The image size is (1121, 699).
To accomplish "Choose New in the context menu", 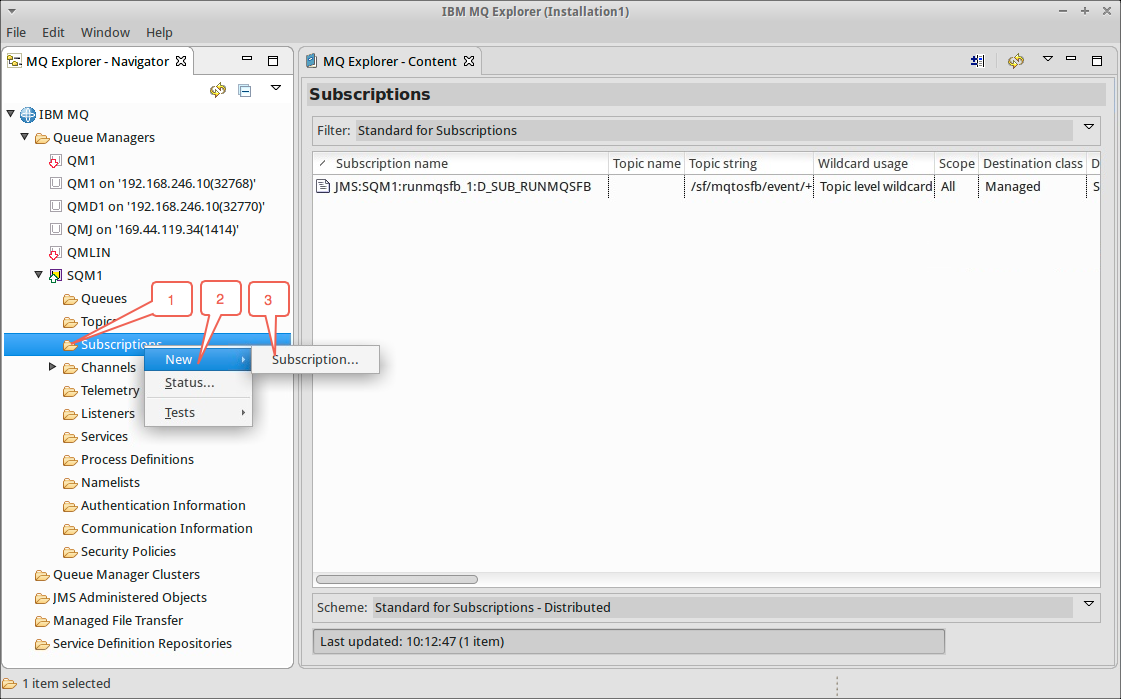I will pyautogui.click(x=198, y=360).
